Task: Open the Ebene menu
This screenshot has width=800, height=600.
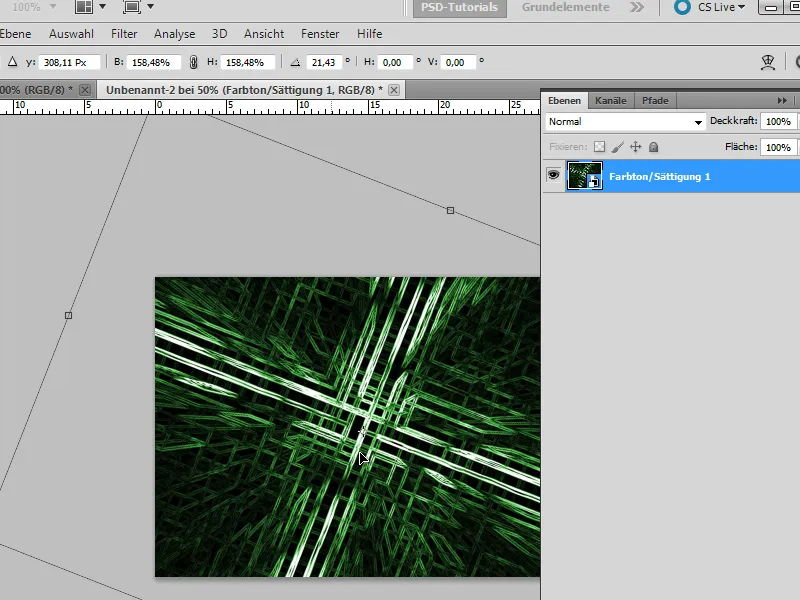Action: [15, 34]
